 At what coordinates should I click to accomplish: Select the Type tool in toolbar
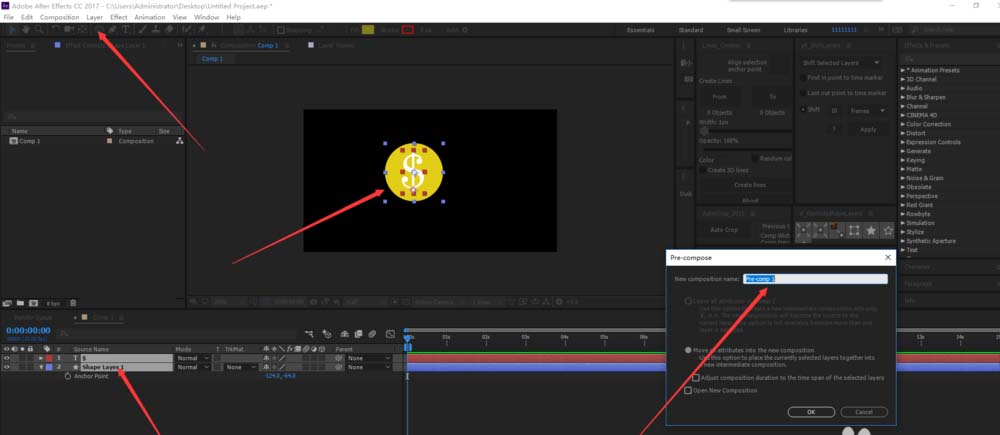click(x=126, y=29)
